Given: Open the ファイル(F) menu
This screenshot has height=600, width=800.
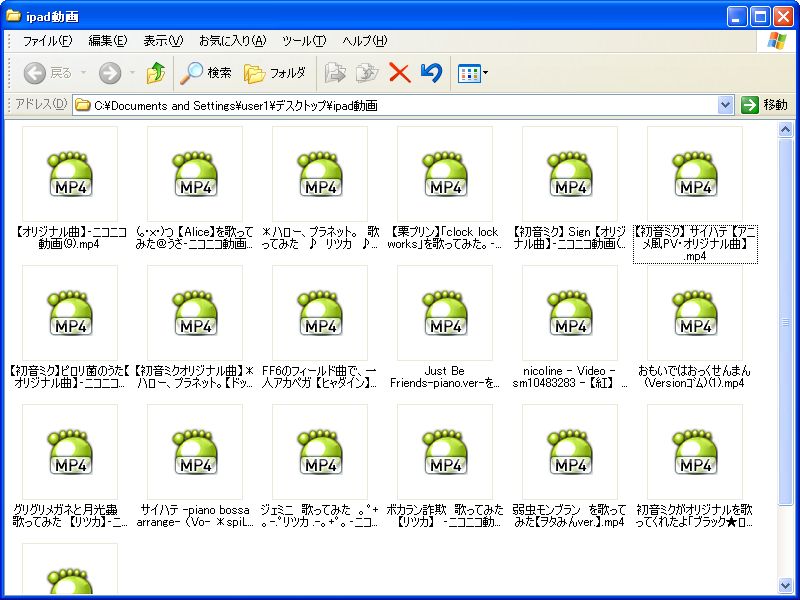Looking at the screenshot, I should [47, 41].
